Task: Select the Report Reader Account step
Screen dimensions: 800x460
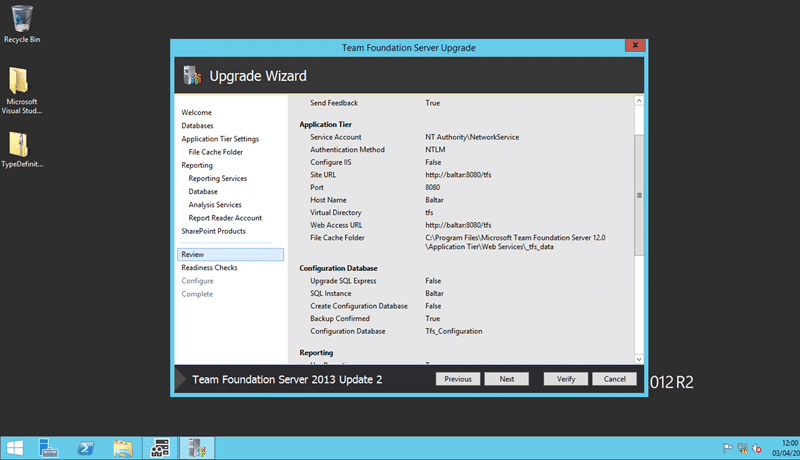Action: (x=225, y=218)
